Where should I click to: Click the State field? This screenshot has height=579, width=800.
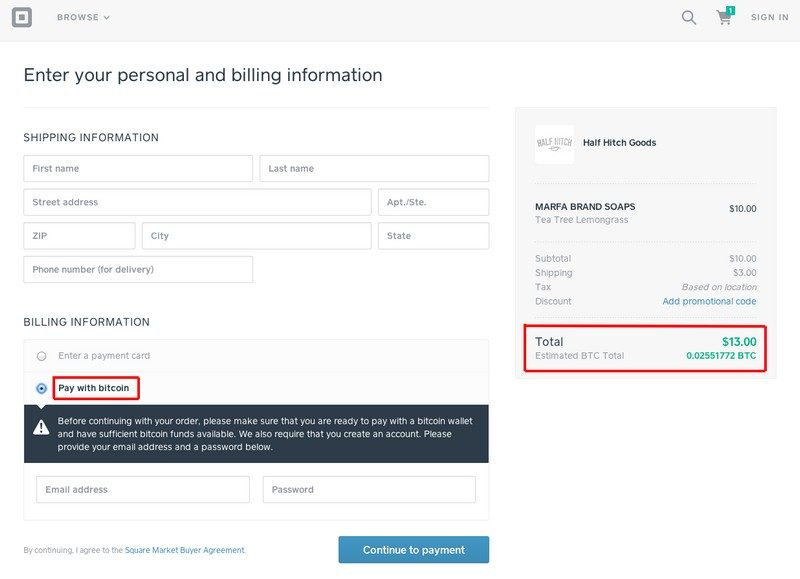click(434, 236)
